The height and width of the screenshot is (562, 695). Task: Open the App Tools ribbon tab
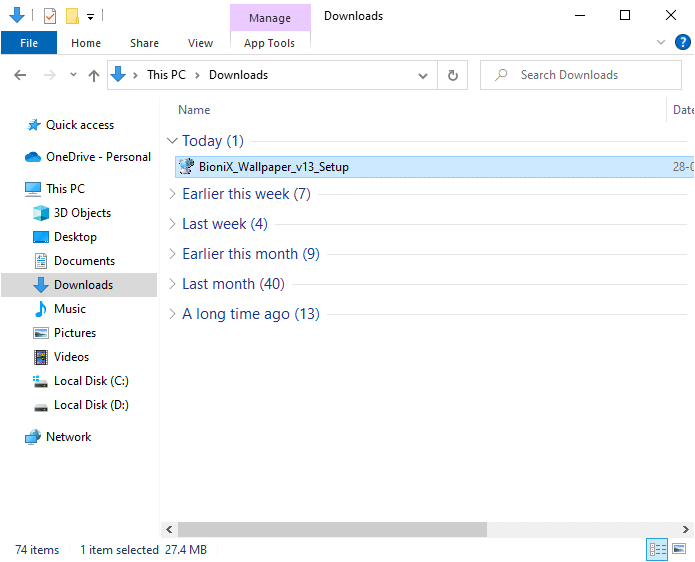pos(269,43)
